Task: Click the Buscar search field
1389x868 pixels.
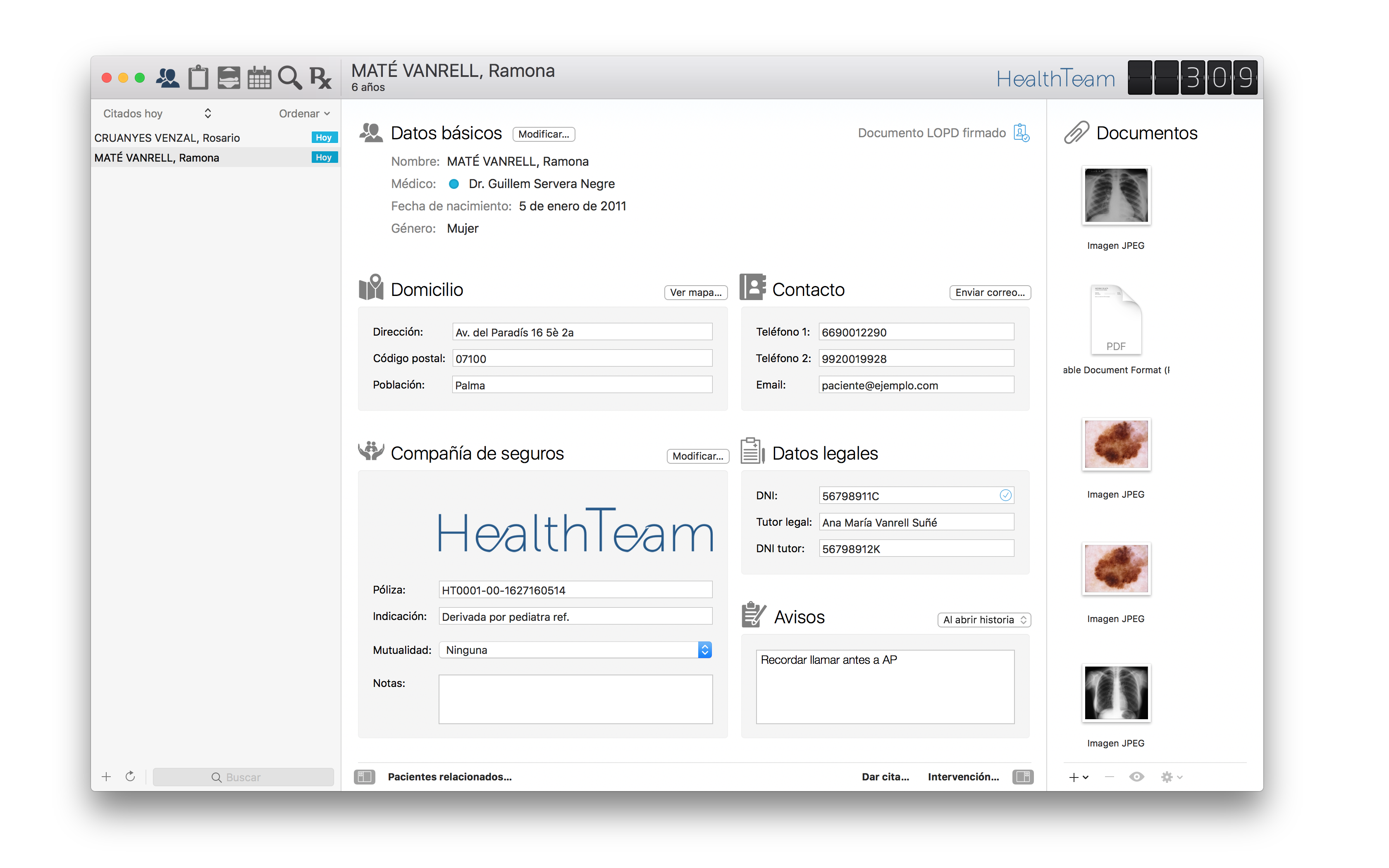Action: point(243,777)
